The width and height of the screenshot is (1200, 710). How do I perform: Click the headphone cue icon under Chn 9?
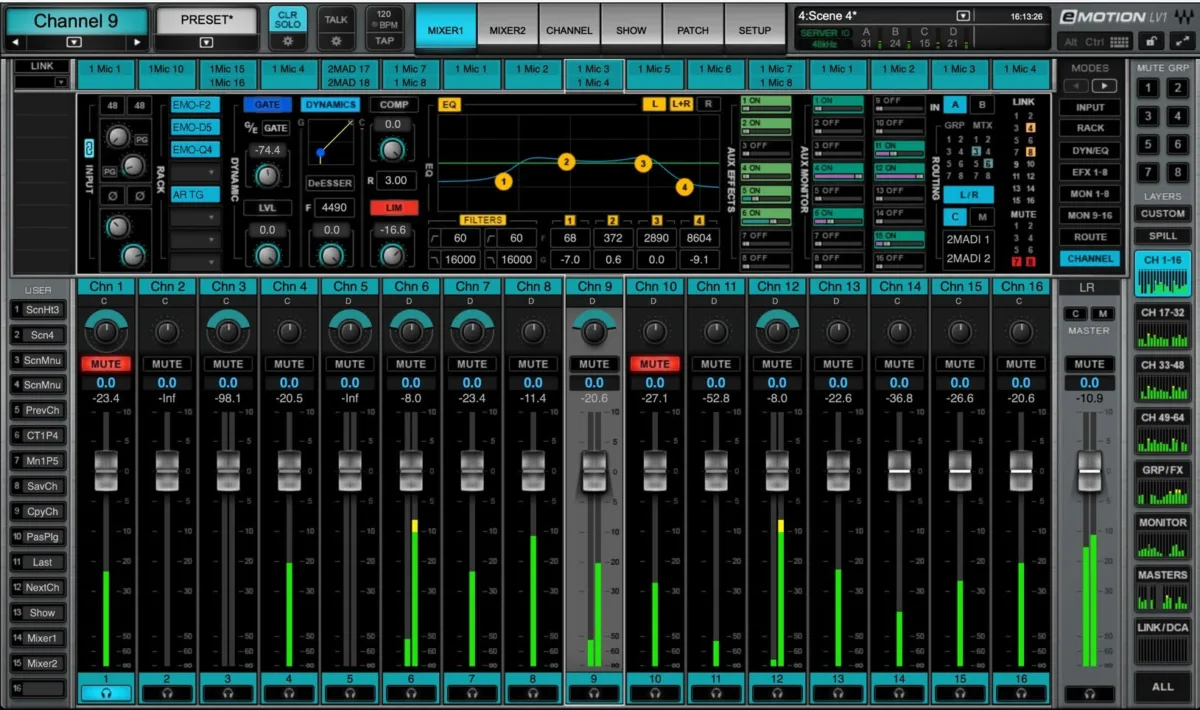pos(594,692)
